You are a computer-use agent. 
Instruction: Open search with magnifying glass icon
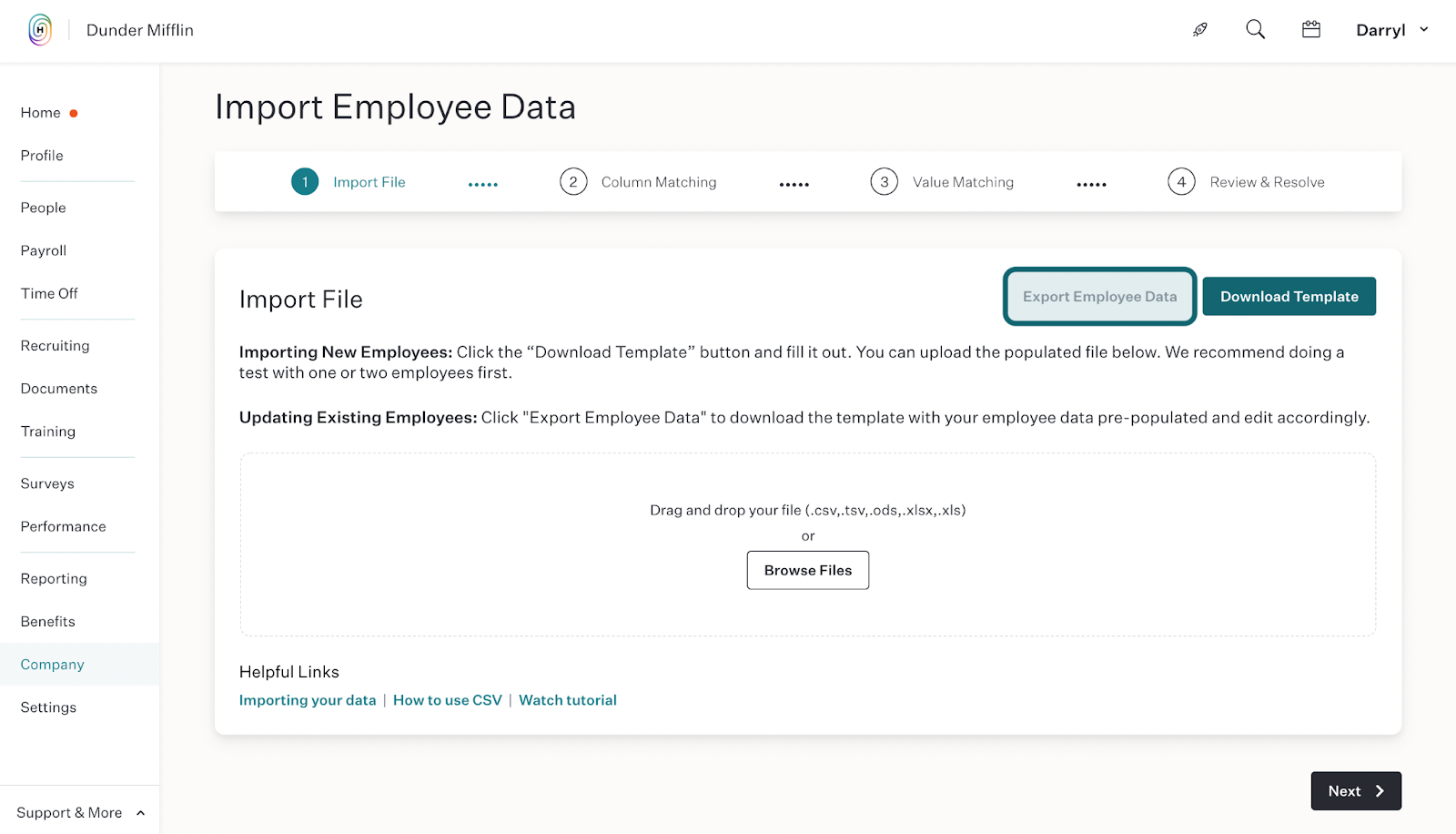click(1256, 29)
